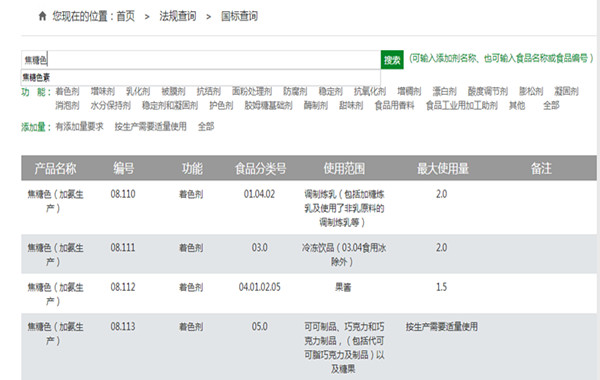Filter by 稳定剂和凝固剂 function
Image resolution: width=600 pixels, height=380 pixels.
pos(170,105)
